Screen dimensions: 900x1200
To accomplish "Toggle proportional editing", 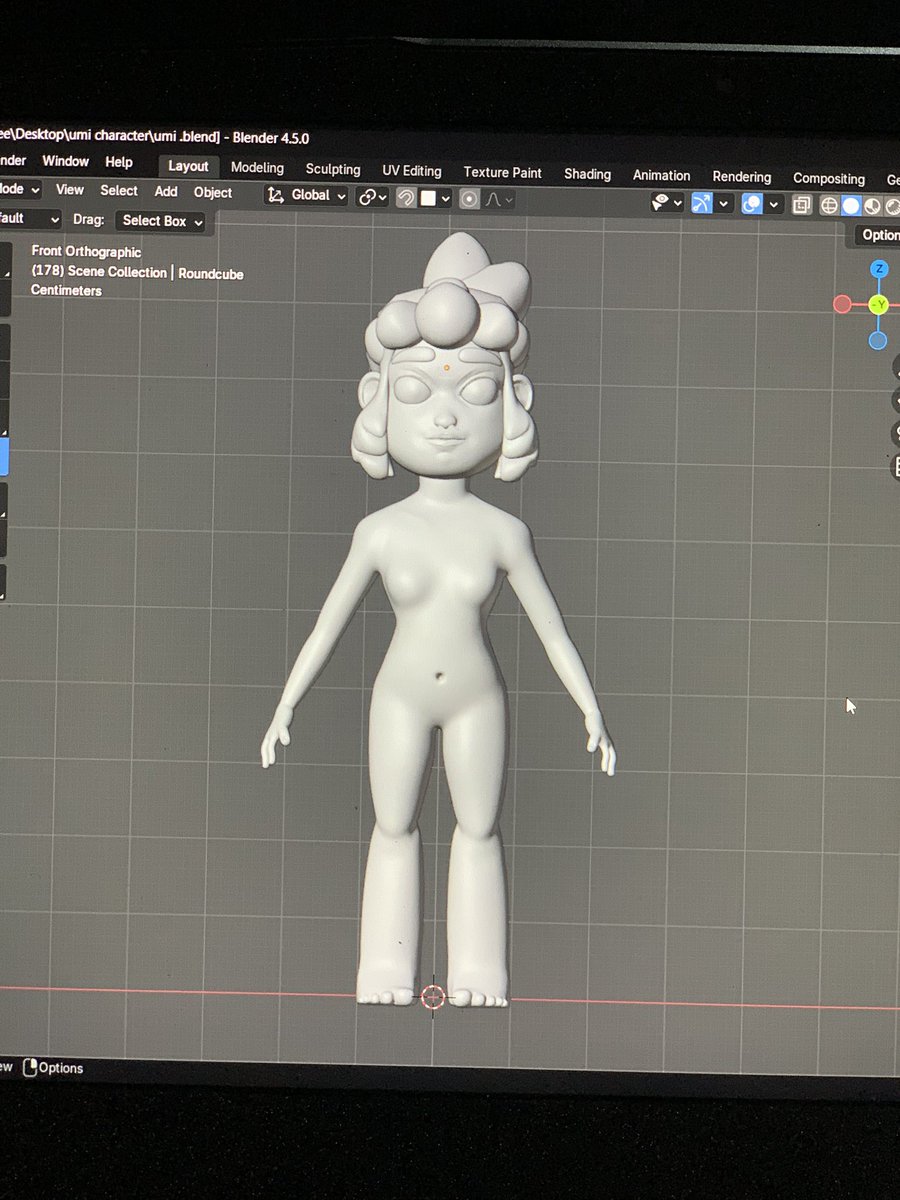I will (467, 198).
